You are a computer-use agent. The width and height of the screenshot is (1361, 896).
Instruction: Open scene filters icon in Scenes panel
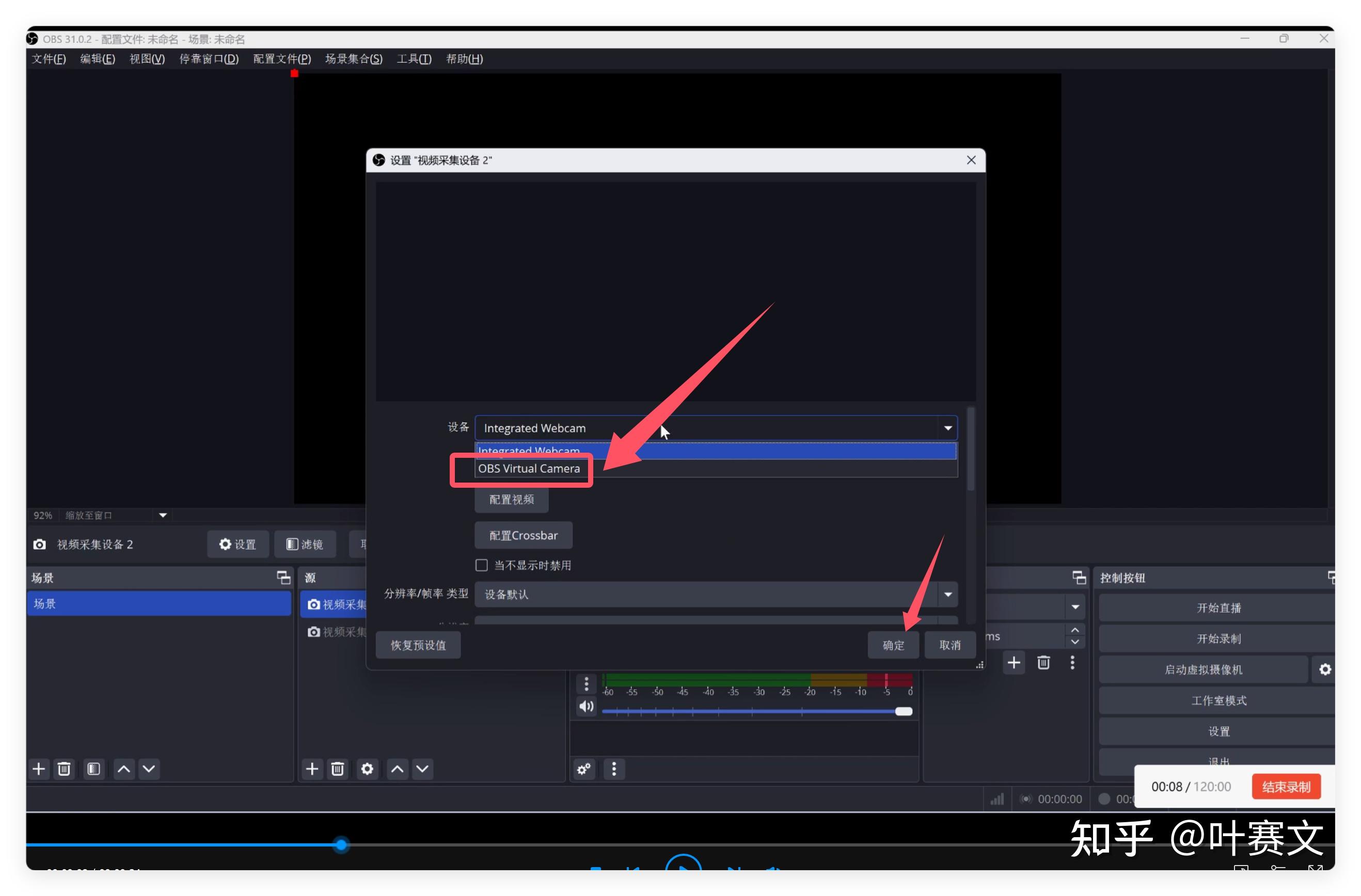point(94,769)
